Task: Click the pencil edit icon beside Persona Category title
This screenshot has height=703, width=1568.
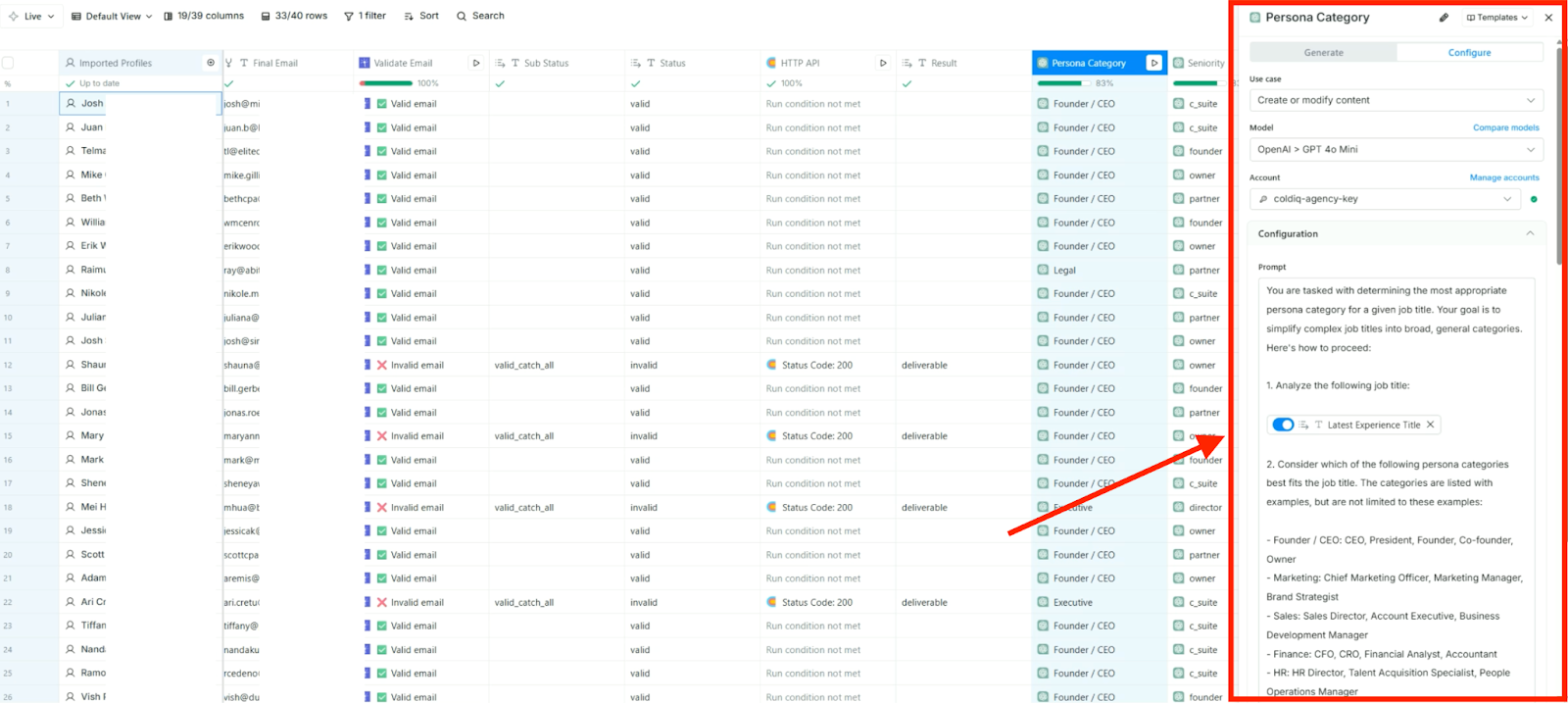Action: 1444,18
